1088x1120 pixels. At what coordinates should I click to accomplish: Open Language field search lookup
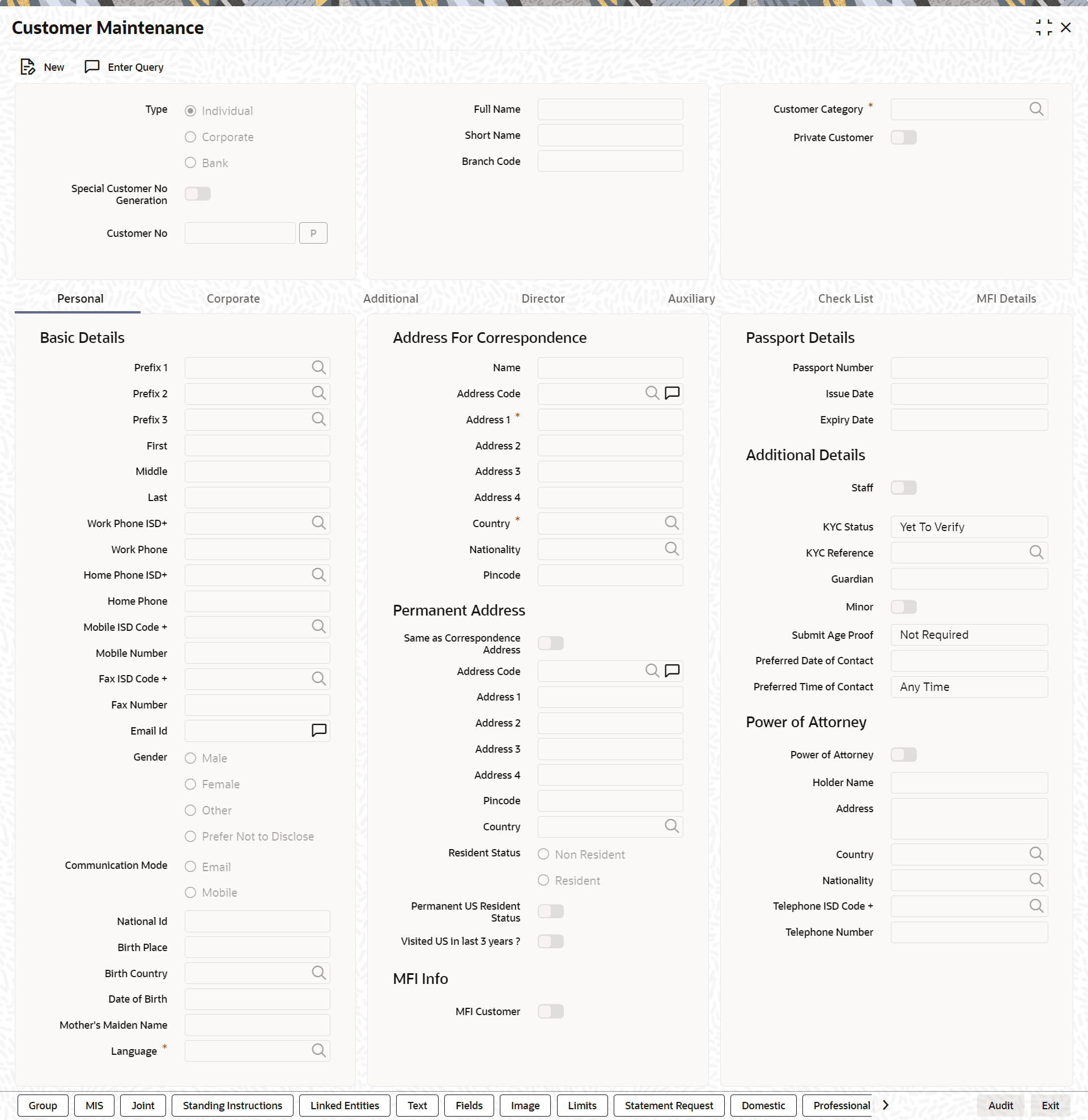tap(319, 1050)
